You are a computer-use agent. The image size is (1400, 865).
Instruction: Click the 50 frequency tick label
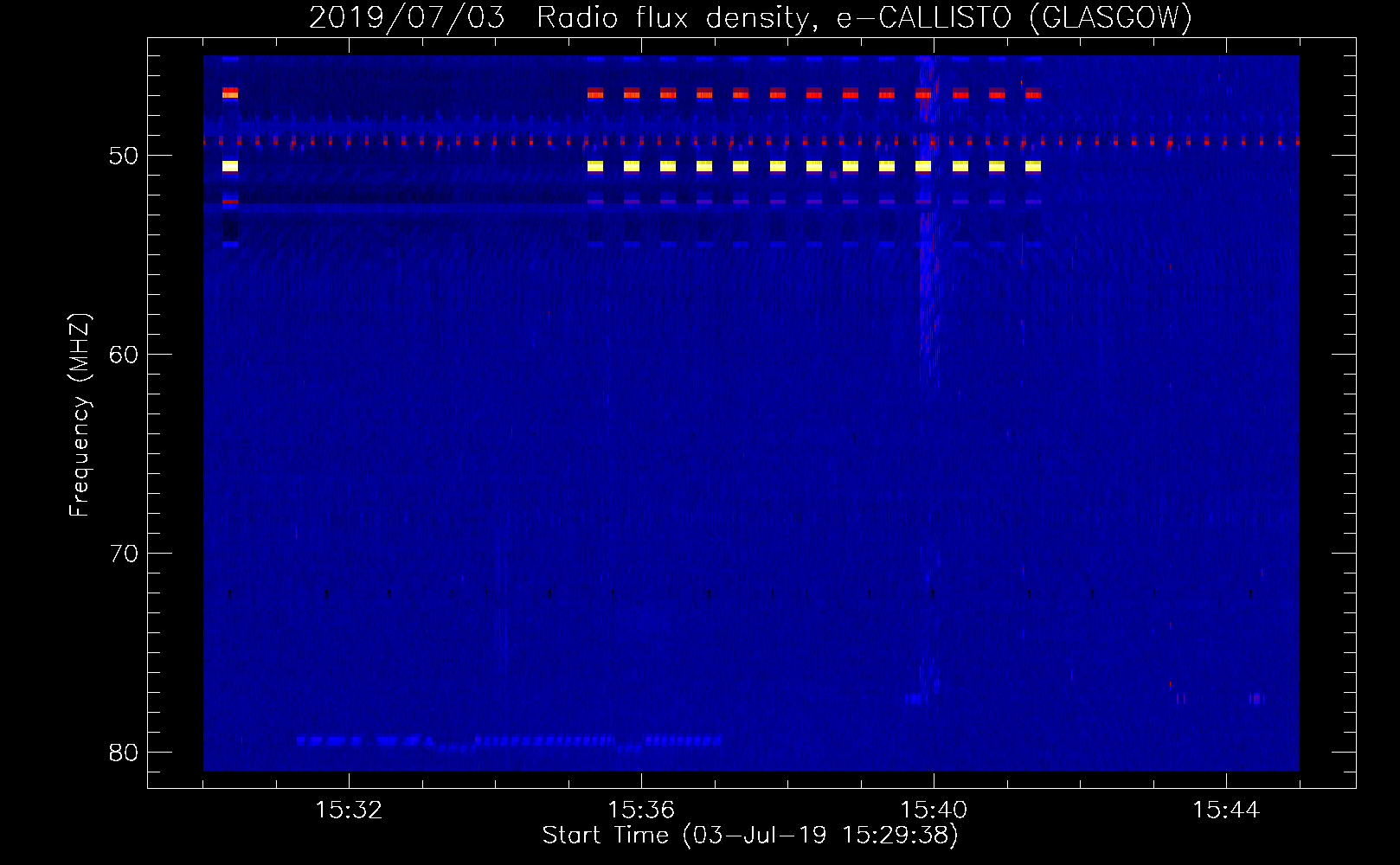click(x=124, y=156)
